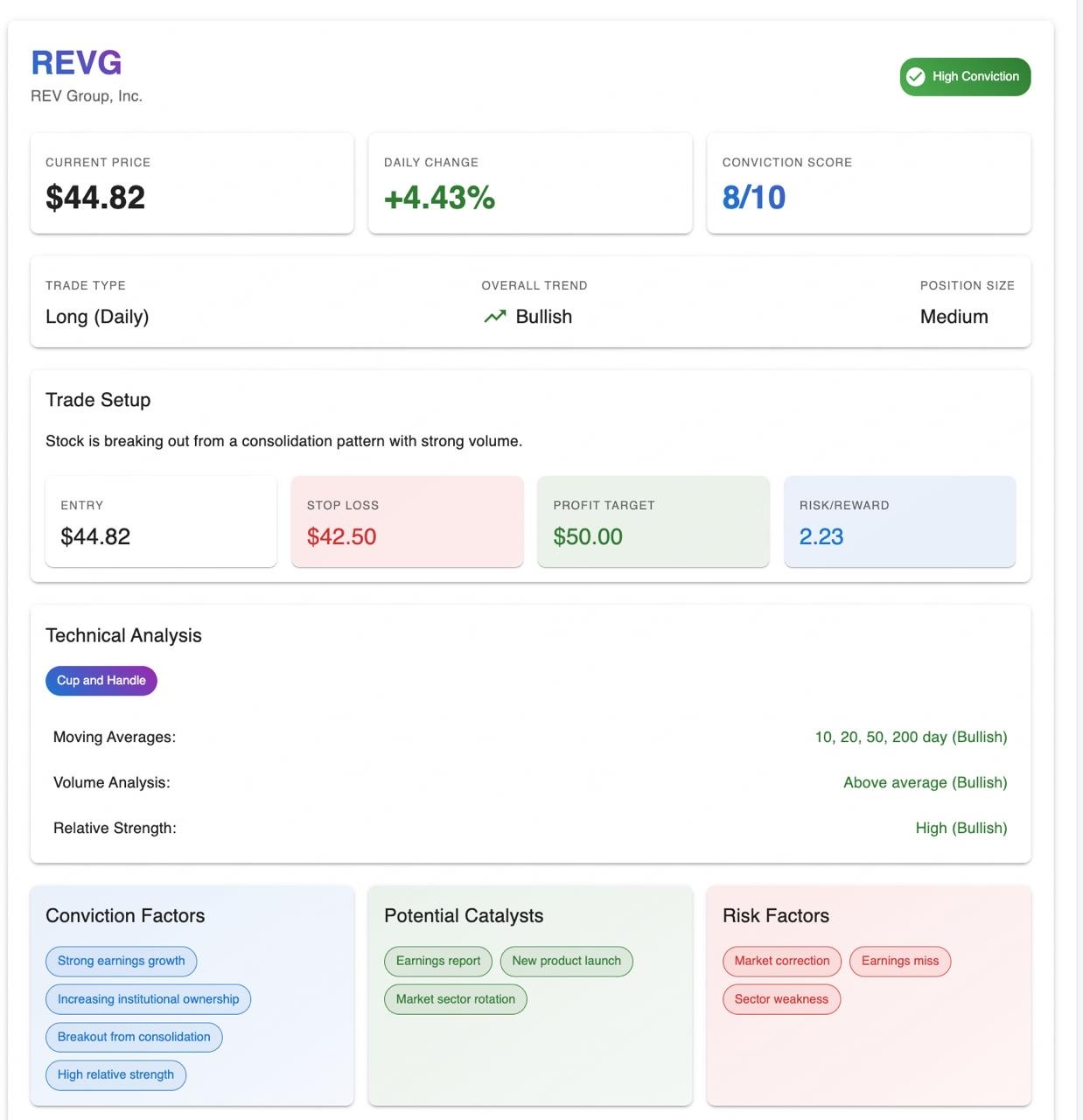
Task: Click the Increasing institutional ownership chip
Action: point(148,999)
